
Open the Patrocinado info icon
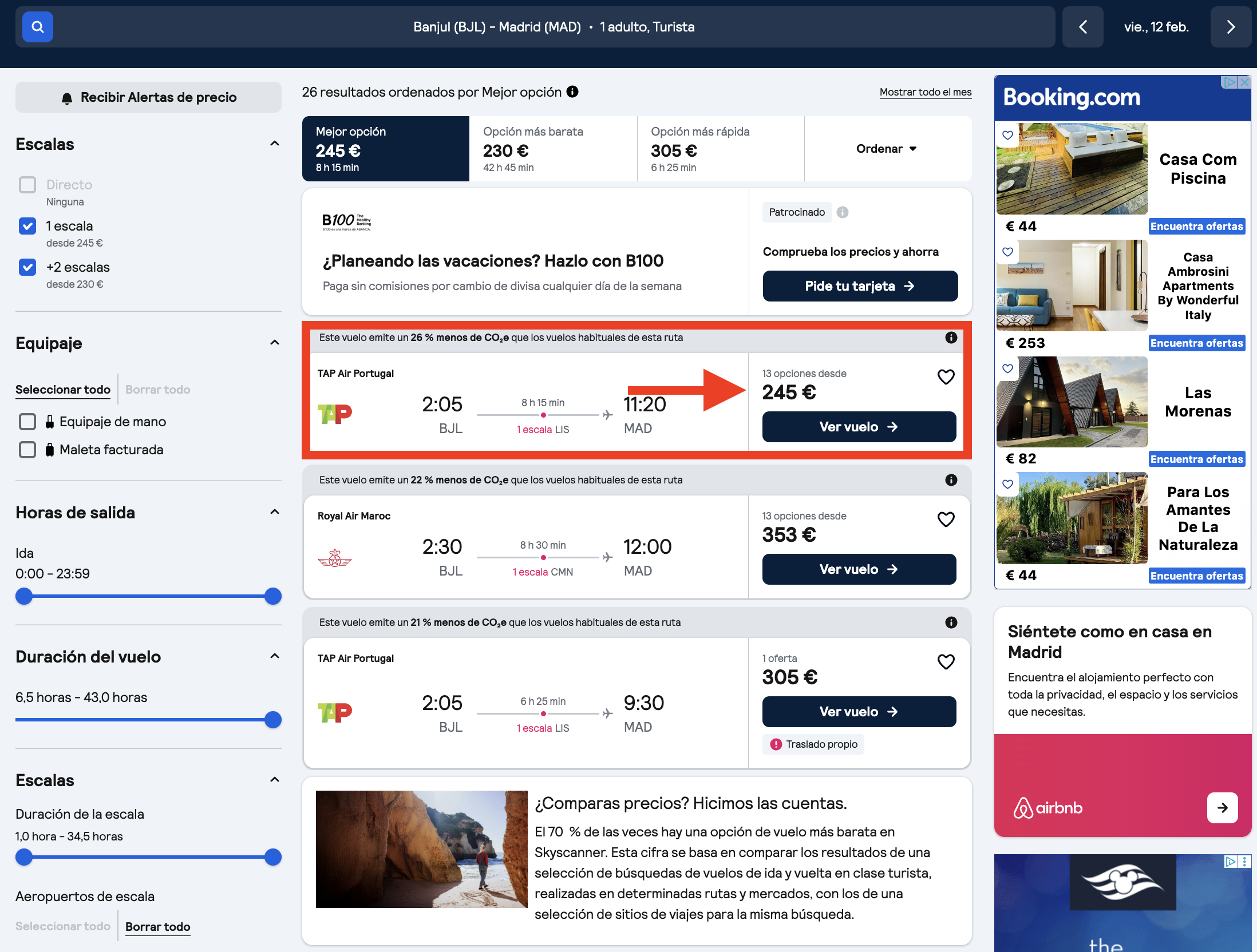(x=843, y=212)
